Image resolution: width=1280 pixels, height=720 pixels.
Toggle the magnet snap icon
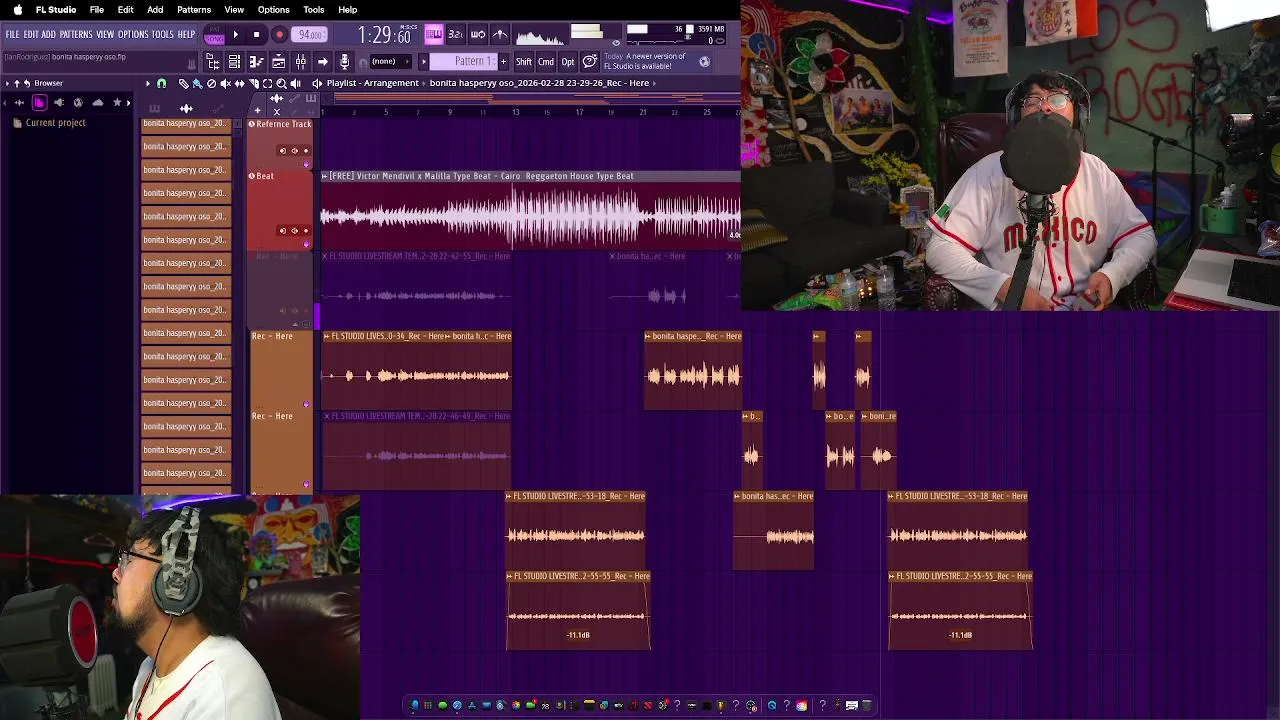(161, 83)
